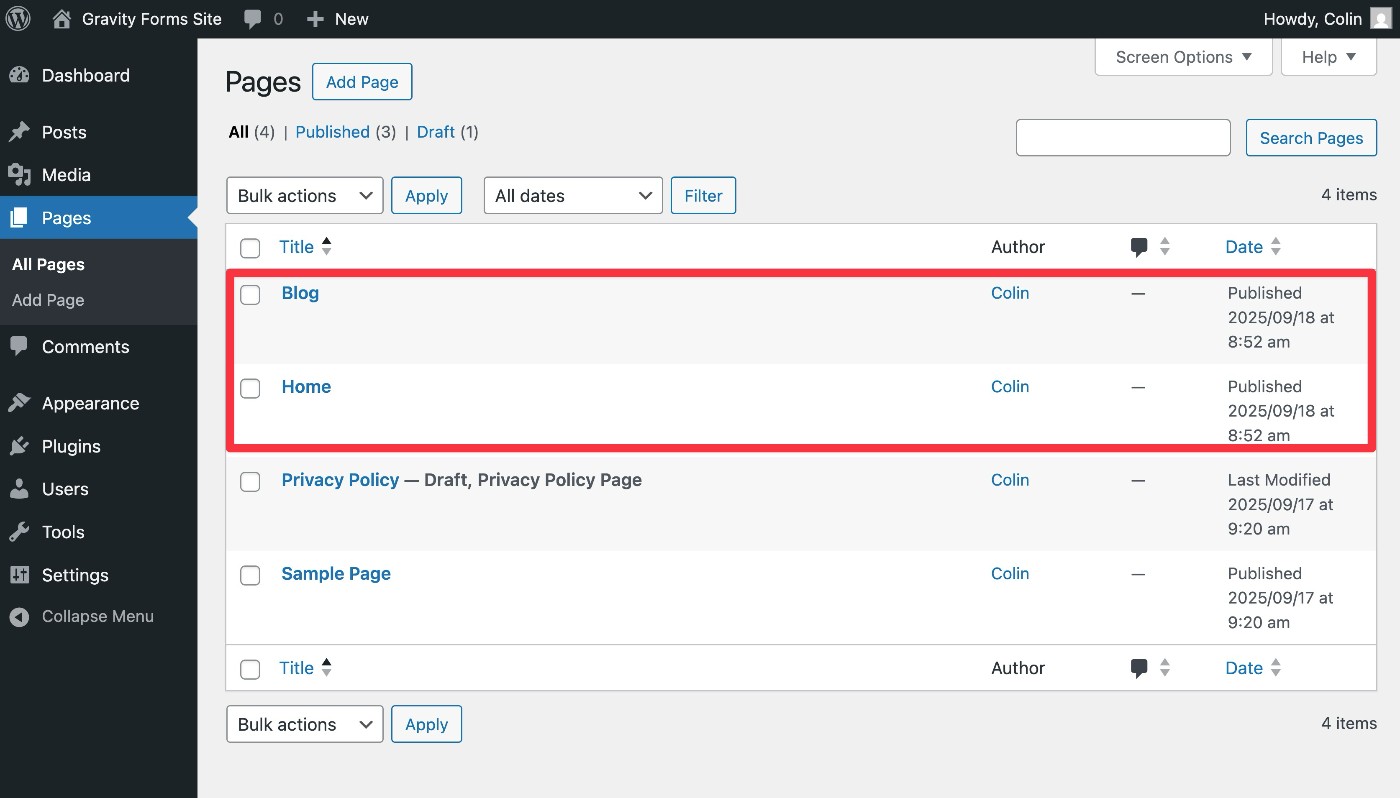The height and width of the screenshot is (798, 1400).
Task: Open the WordPress logo menu
Action: click(x=18, y=18)
